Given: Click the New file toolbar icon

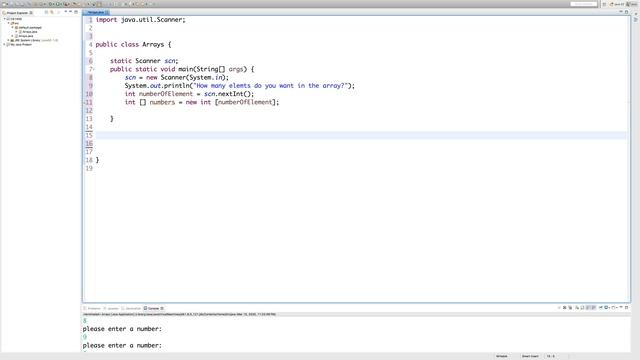Looking at the screenshot, I should (5, 4).
